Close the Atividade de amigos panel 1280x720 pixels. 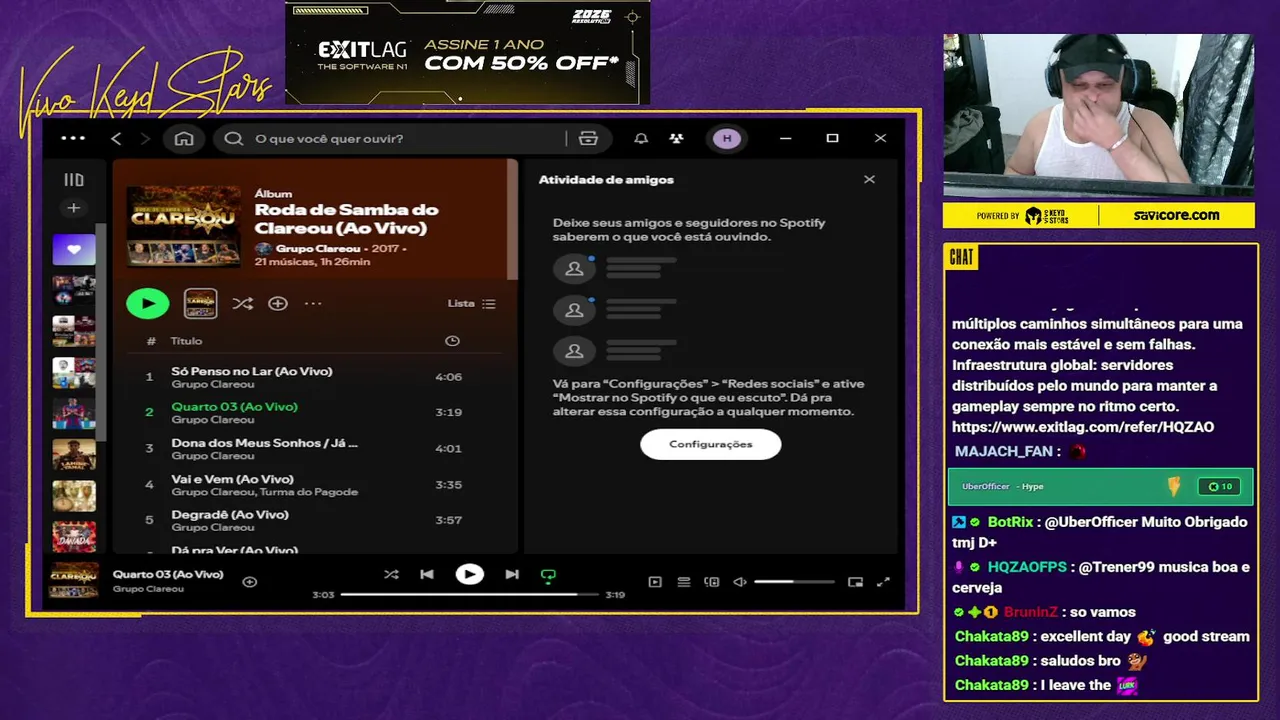pos(869,180)
